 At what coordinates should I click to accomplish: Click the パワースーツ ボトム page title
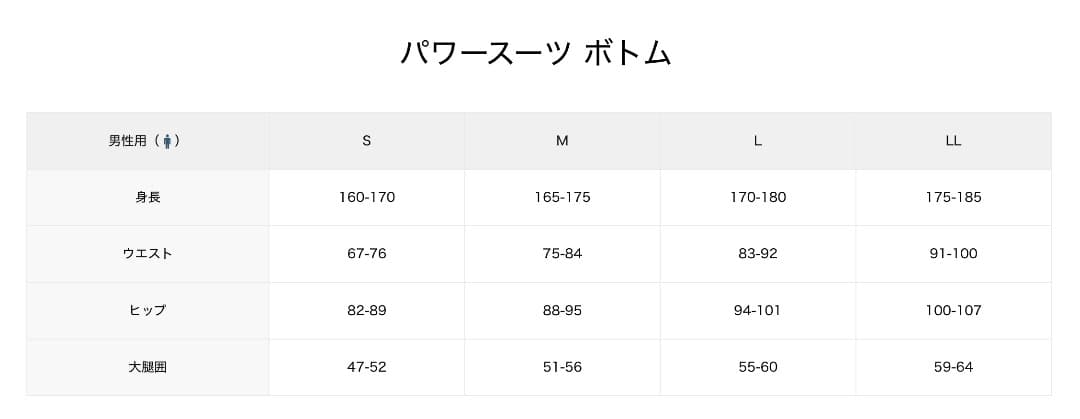[x=535, y=52]
